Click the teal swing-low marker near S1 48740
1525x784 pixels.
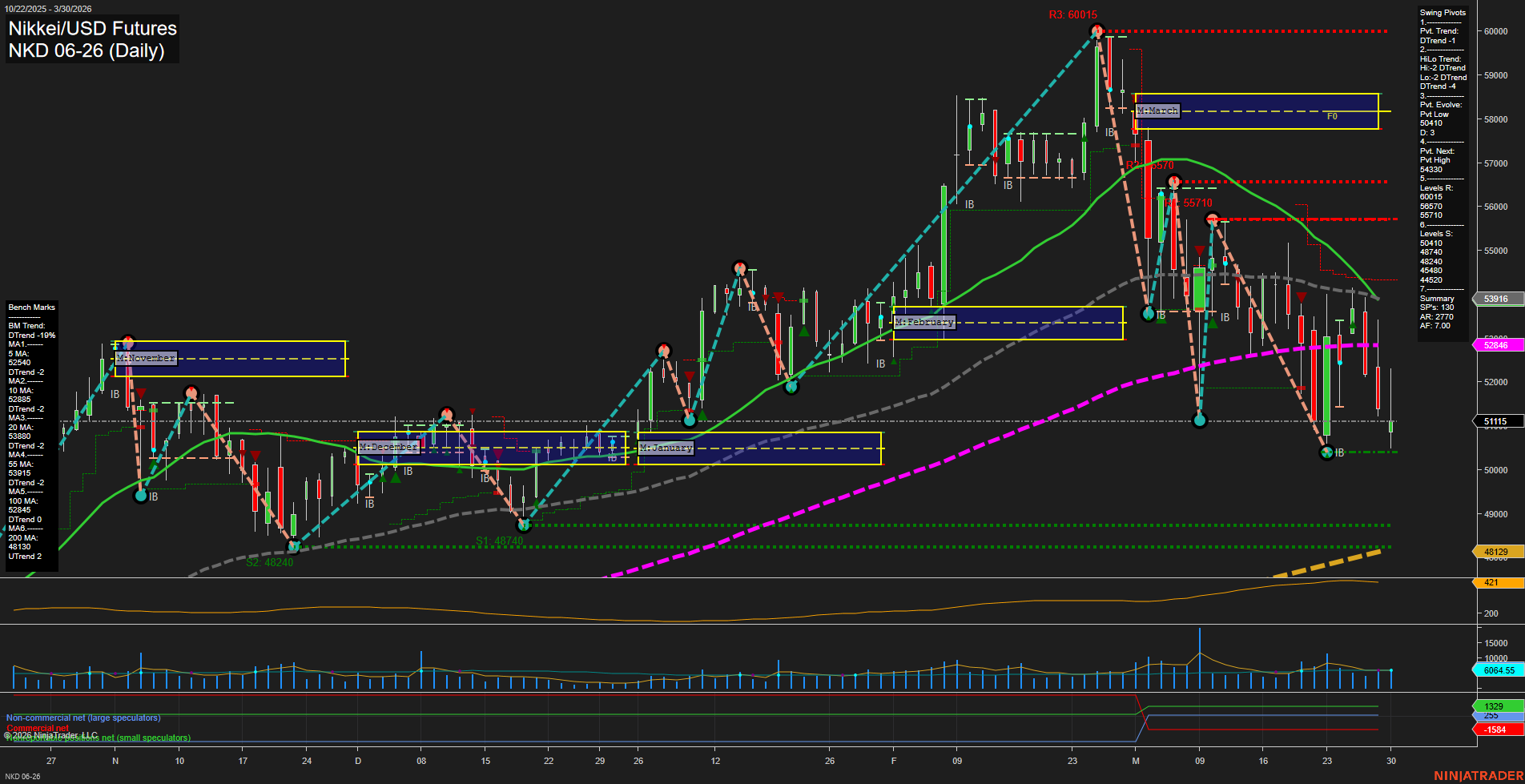(524, 526)
